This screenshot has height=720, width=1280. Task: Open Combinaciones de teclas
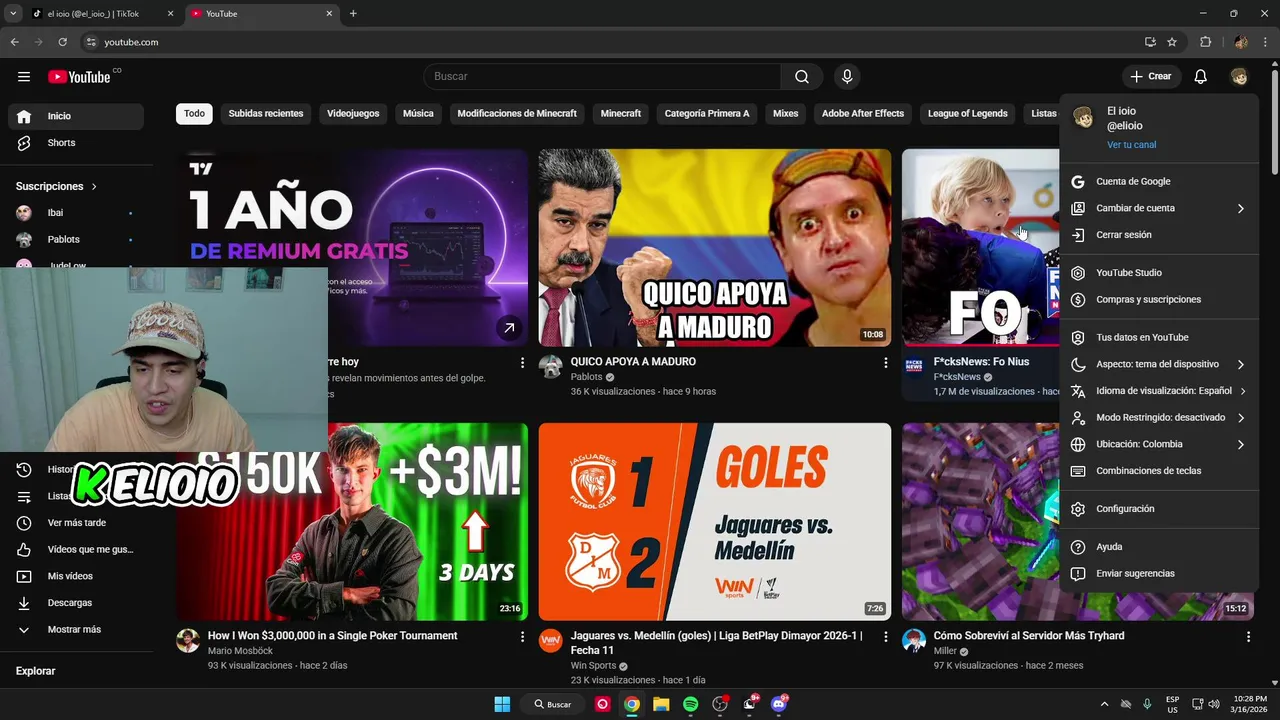1159,471
